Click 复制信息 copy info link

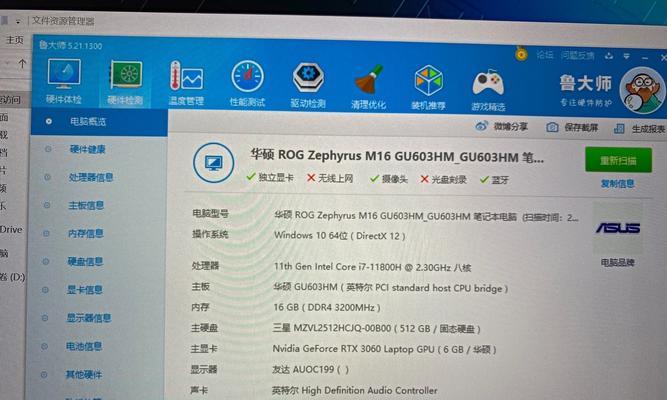tap(618, 183)
